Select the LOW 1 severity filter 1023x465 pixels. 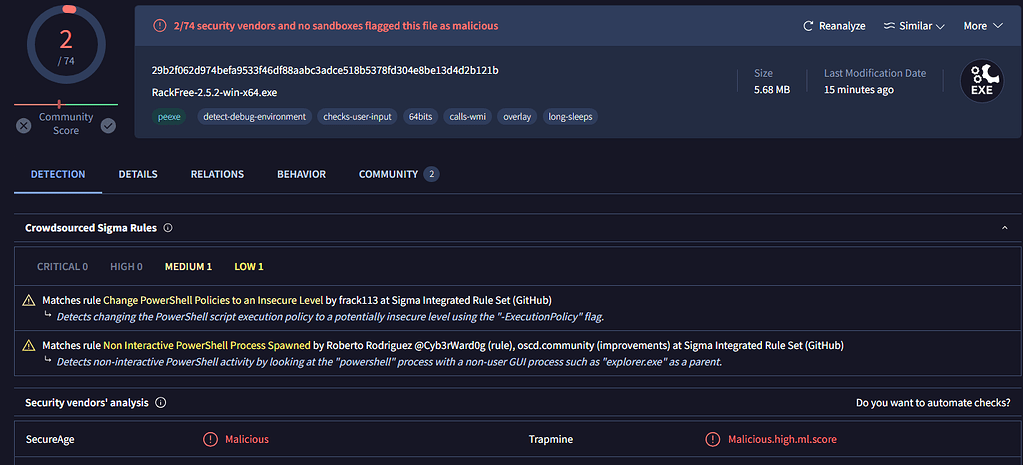pyautogui.click(x=248, y=267)
